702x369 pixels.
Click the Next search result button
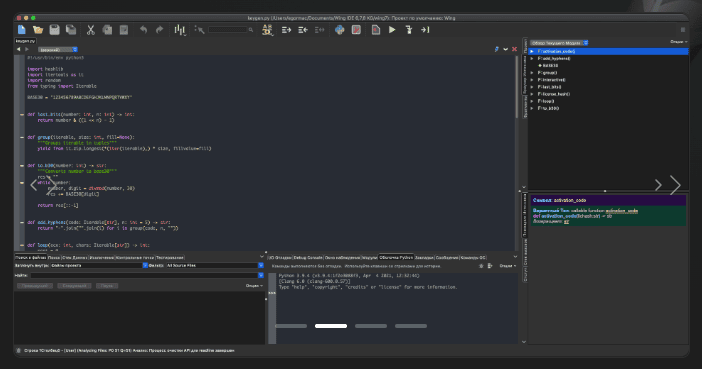74,286
